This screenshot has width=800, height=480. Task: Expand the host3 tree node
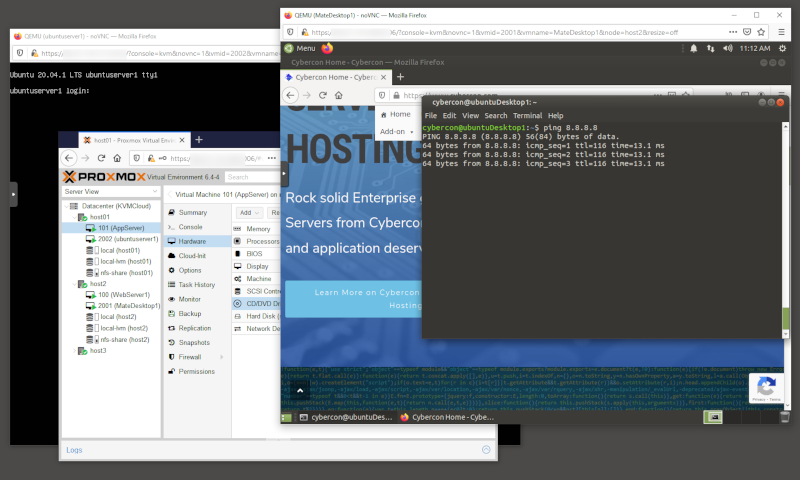(x=74, y=351)
